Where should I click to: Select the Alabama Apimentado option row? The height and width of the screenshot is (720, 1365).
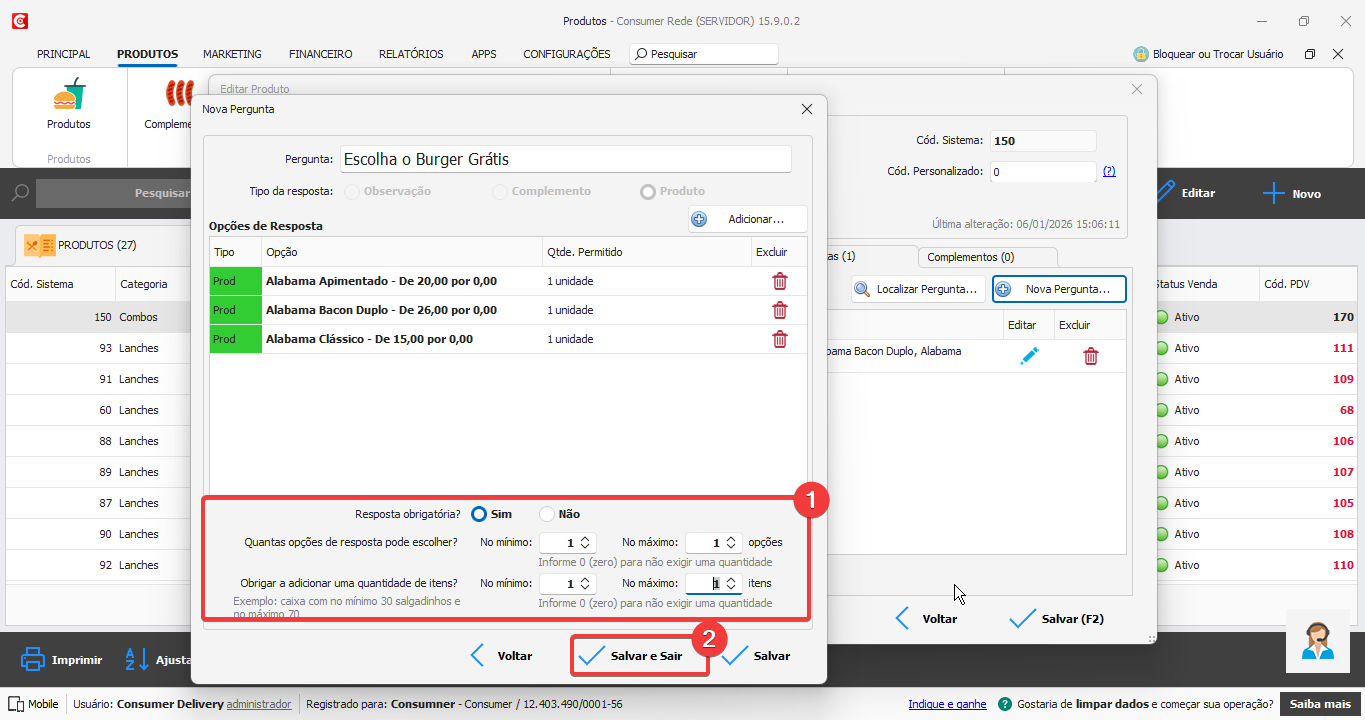[508, 281]
